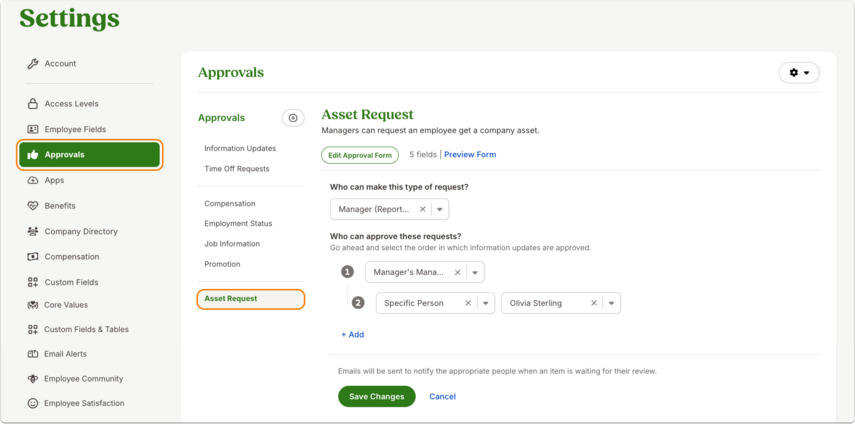This screenshot has width=855, height=424.
Task: Select Information Updates approval type
Action: coord(240,148)
